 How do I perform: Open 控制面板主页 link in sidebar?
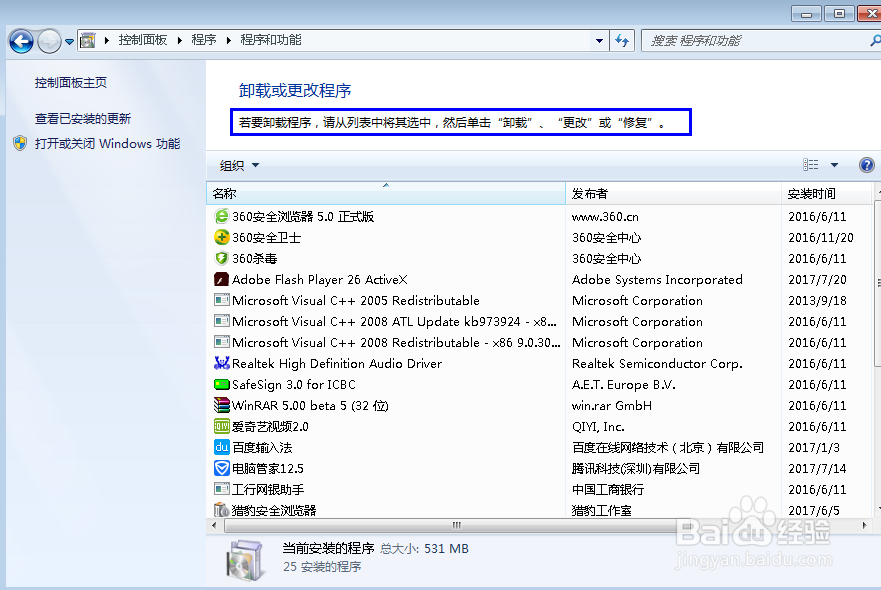click(71, 83)
